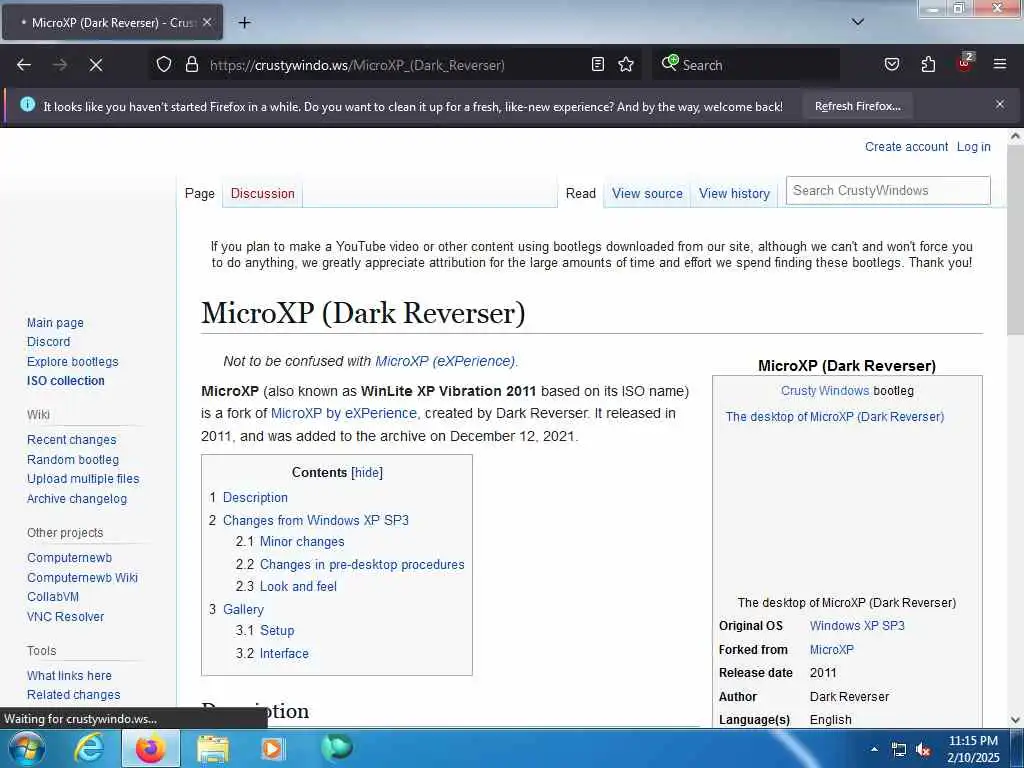
Task: Open the Save to Pocket icon
Action: pyautogui.click(x=891, y=64)
